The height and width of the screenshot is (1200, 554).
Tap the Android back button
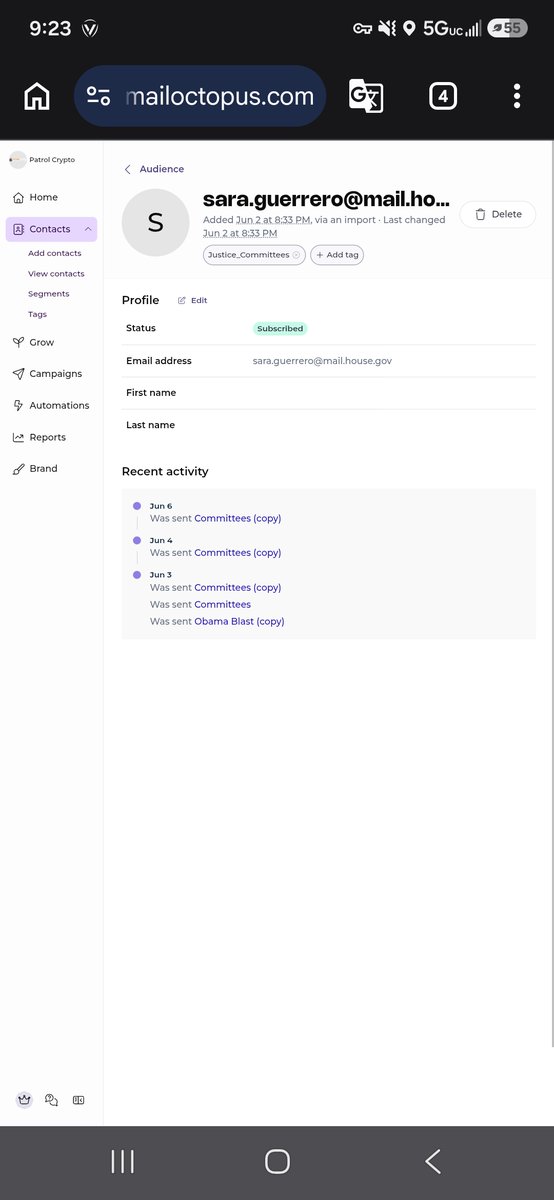433,1161
